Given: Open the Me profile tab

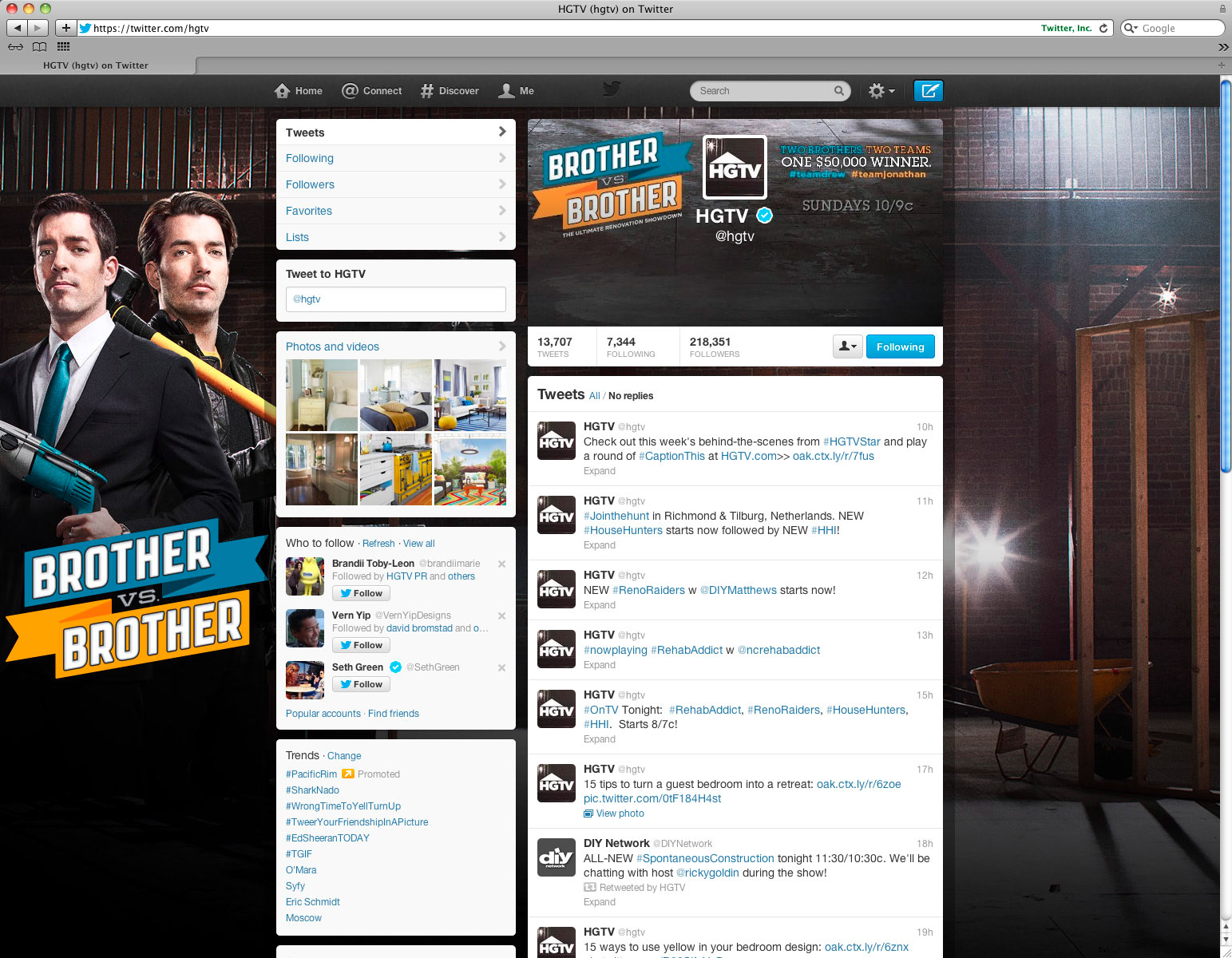Looking at the screenshot, I should (x=517, y=91).
